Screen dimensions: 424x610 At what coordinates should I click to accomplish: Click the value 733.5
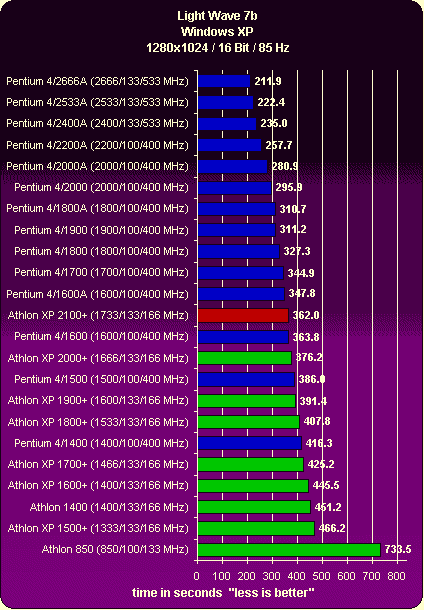pos(398,549)
